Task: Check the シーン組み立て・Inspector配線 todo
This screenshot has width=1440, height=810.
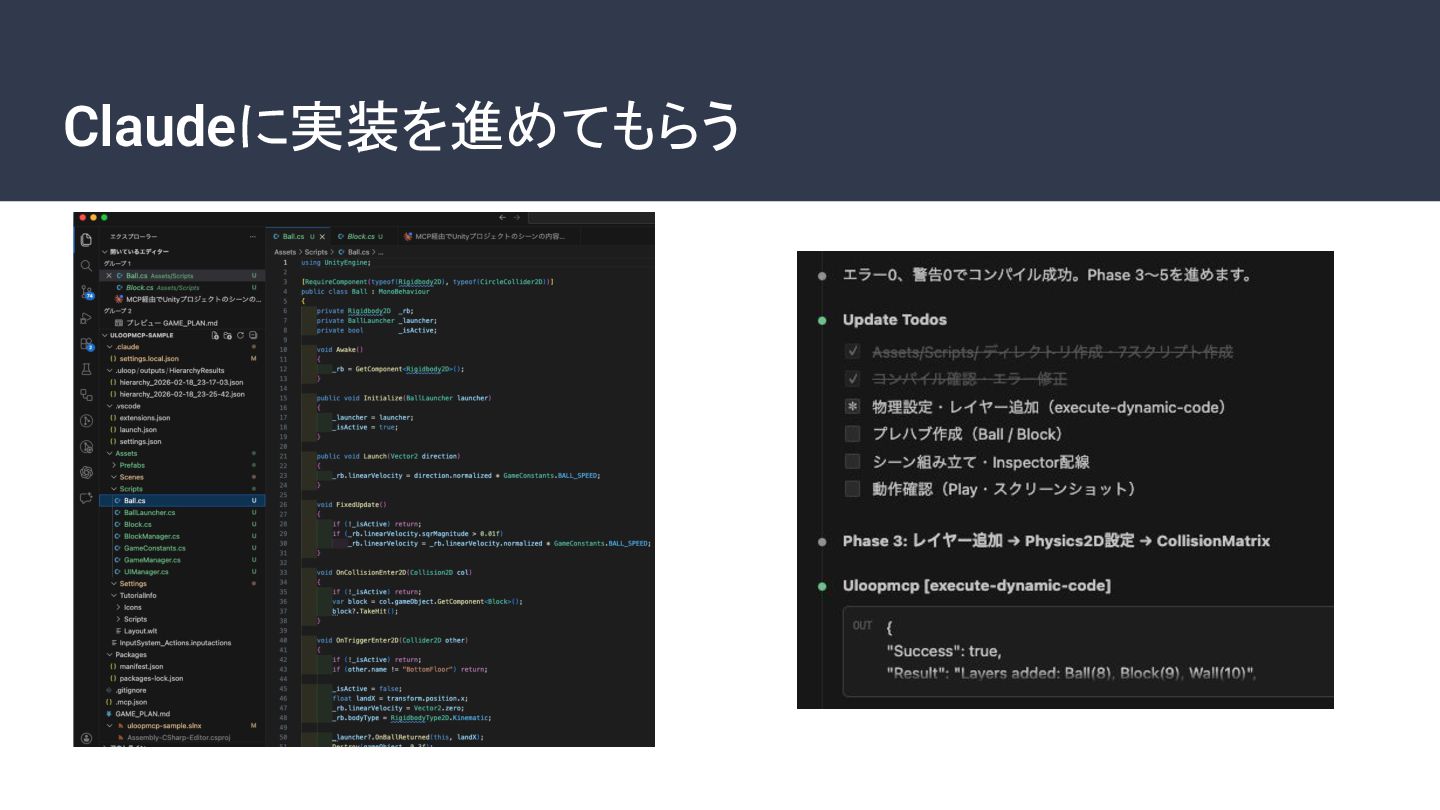Action: click(x=852, y=461)
